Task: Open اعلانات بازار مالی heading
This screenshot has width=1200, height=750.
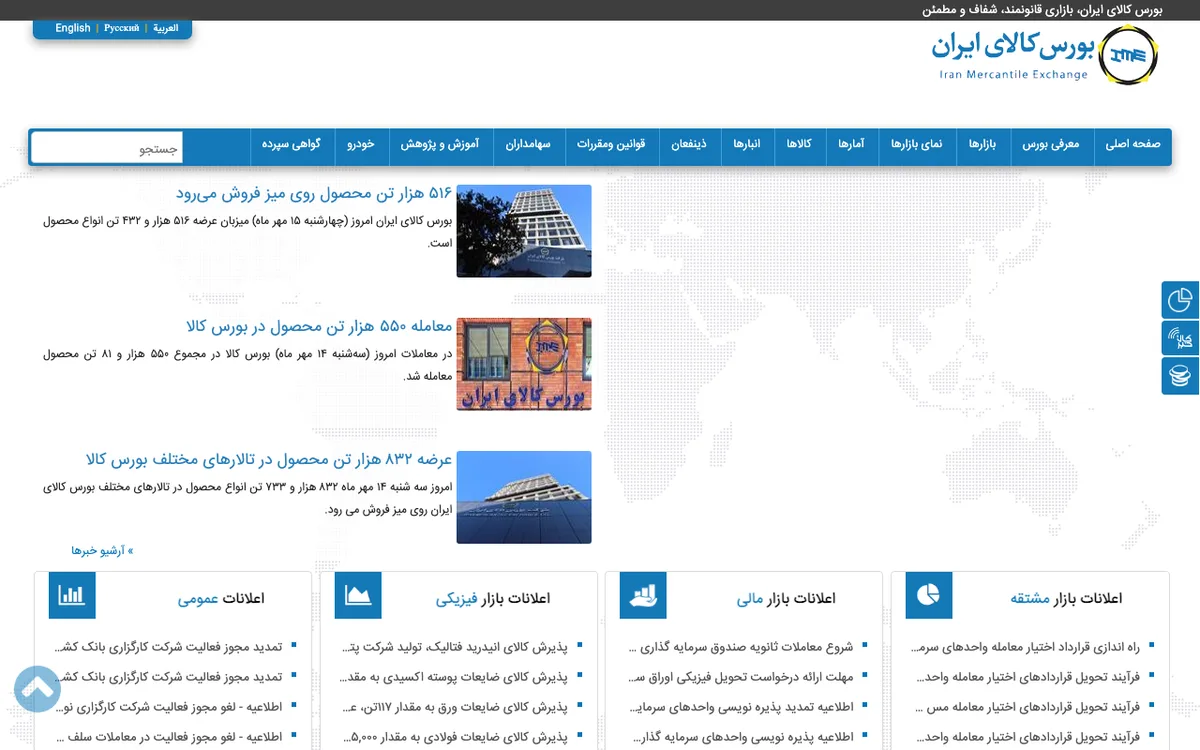Action: pyautogui.click(x=786, y=598)
